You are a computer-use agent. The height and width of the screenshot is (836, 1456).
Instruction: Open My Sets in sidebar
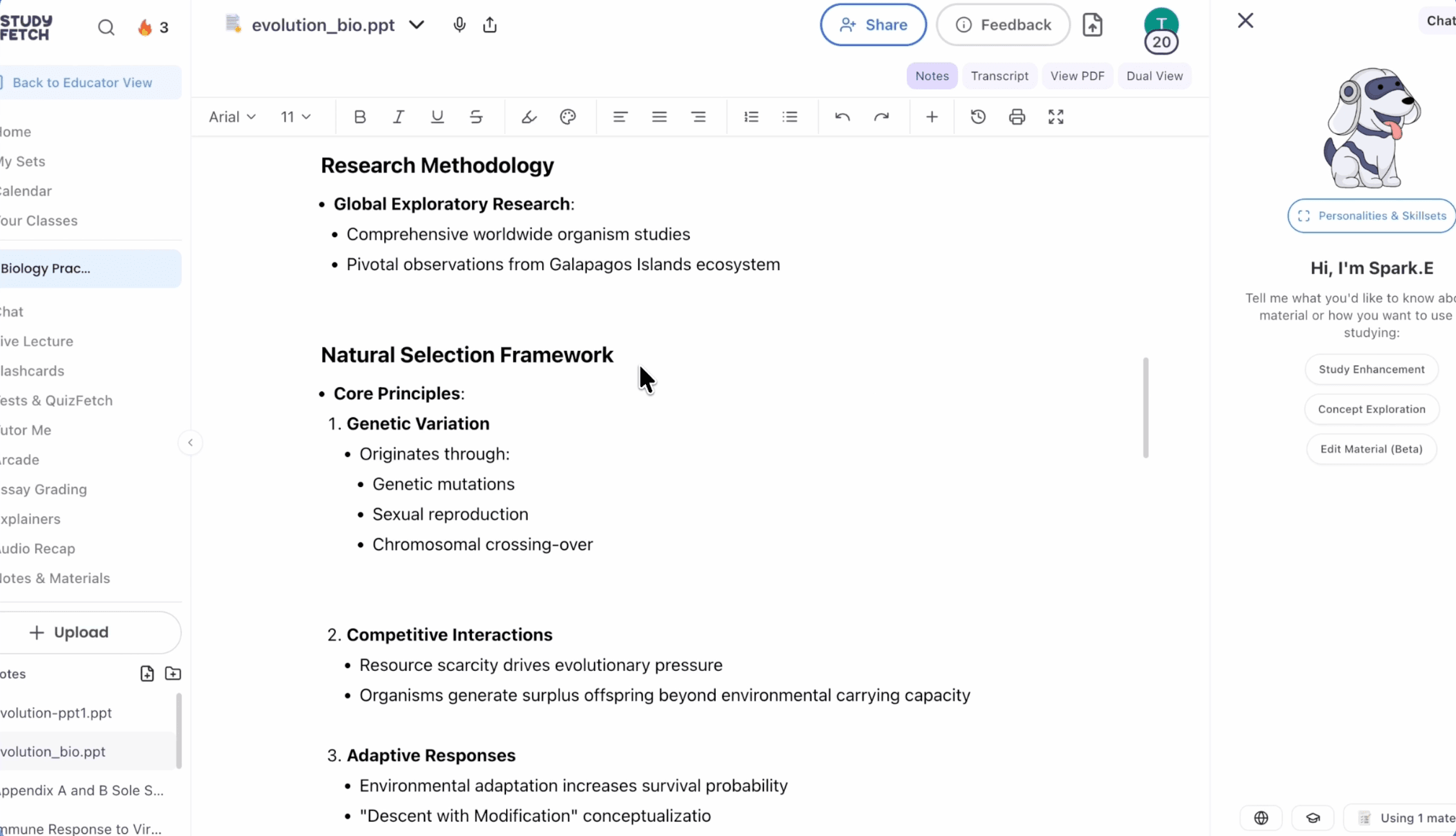tap(22, 161)
